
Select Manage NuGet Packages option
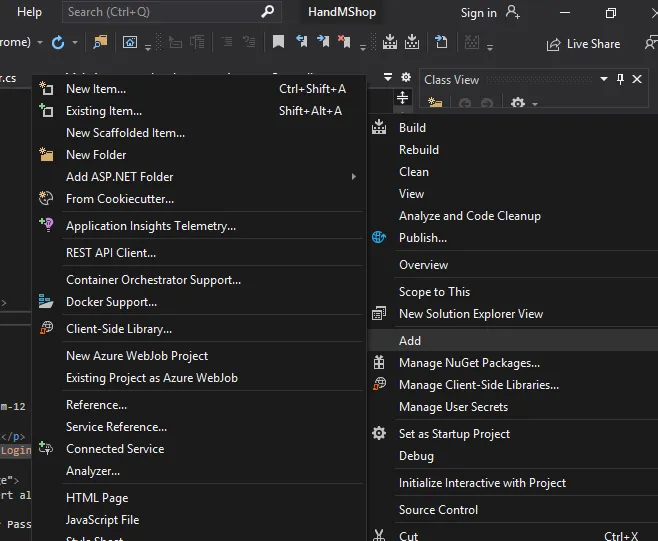tap(469, 363)
